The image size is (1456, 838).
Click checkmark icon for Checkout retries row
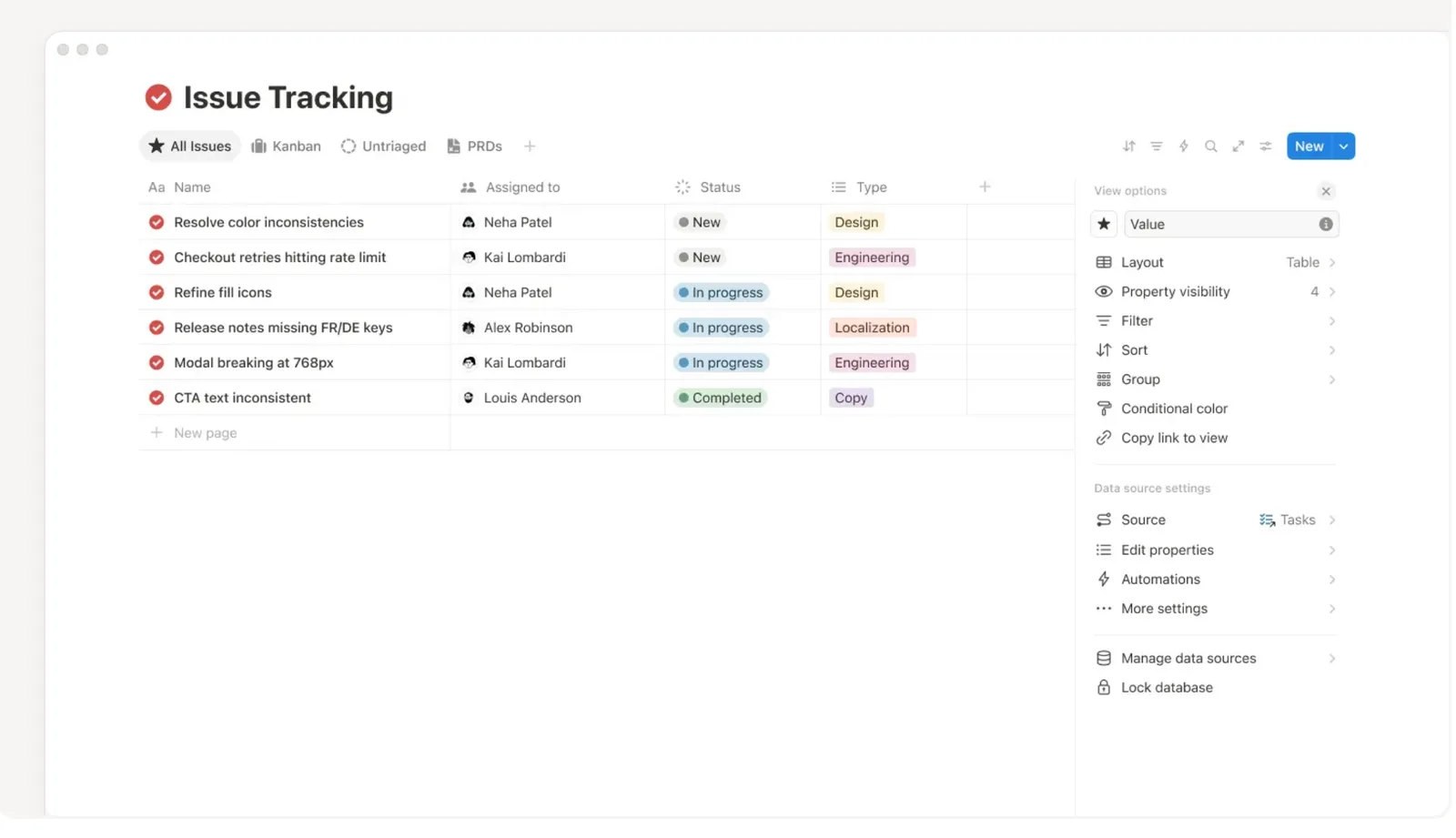pos(157,257)
